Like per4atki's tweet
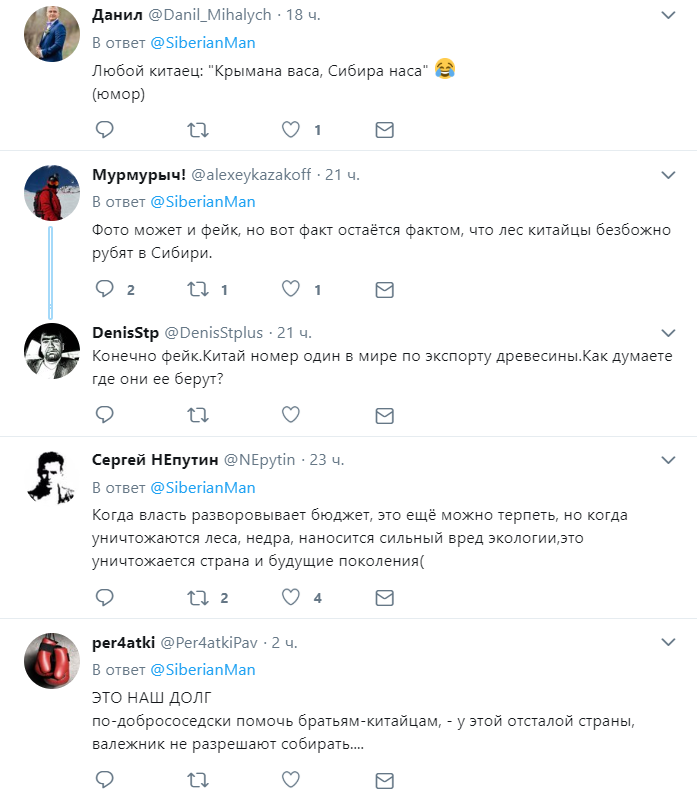The width and height of the screenshot is (697, 795). tap(291, 779)
